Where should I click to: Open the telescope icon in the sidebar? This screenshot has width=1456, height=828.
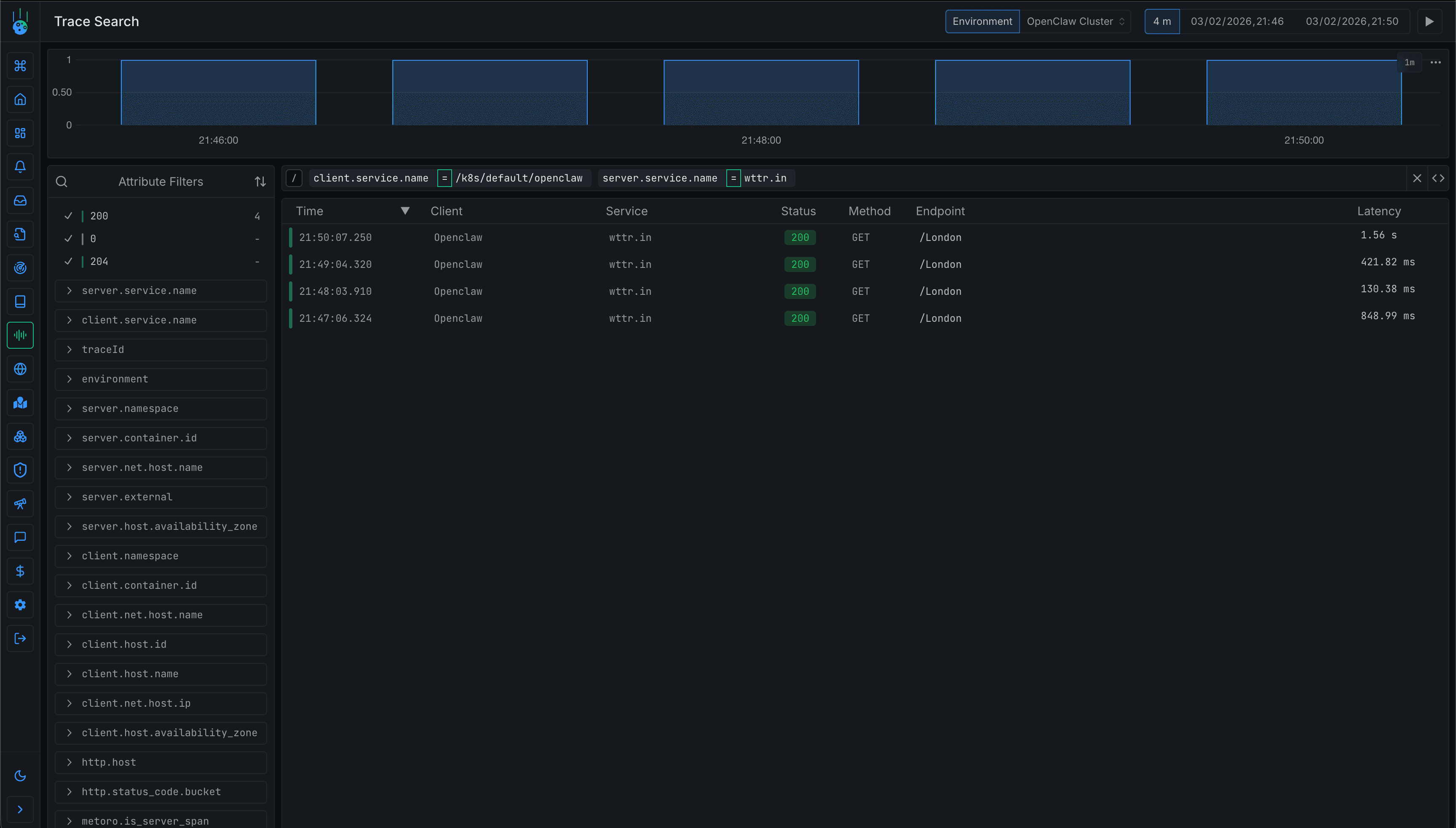coord(20,503)
